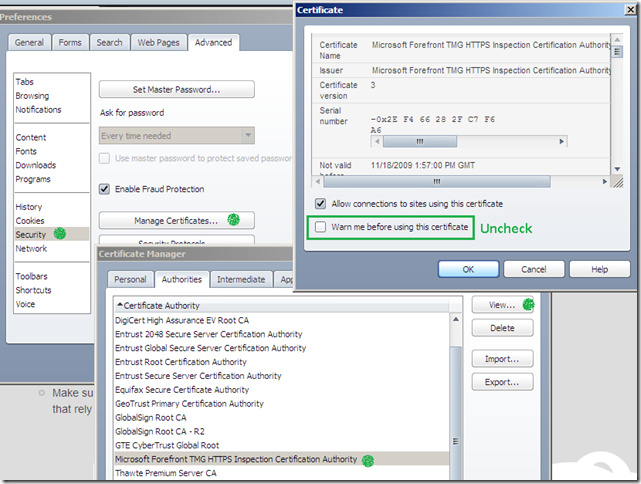Click serial number scroll right arrow
641x484 pixels.
562,141
